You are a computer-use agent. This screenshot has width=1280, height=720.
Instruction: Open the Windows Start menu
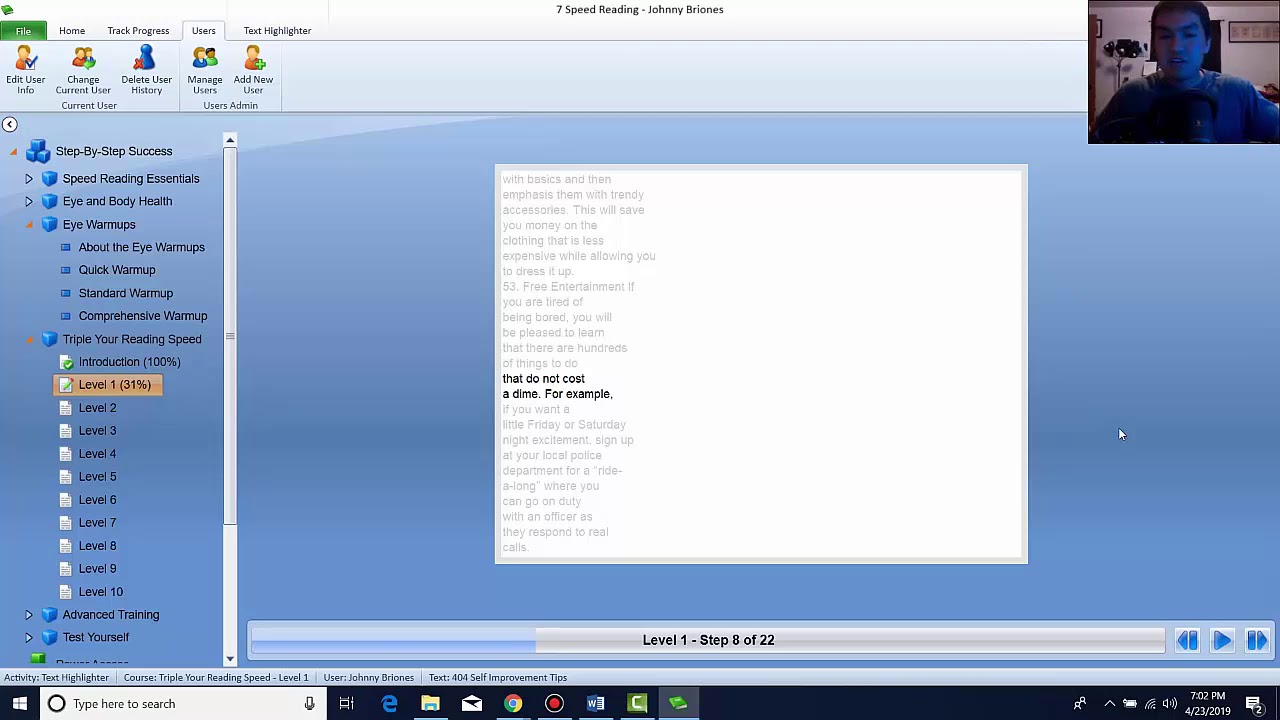pos(20,703)
